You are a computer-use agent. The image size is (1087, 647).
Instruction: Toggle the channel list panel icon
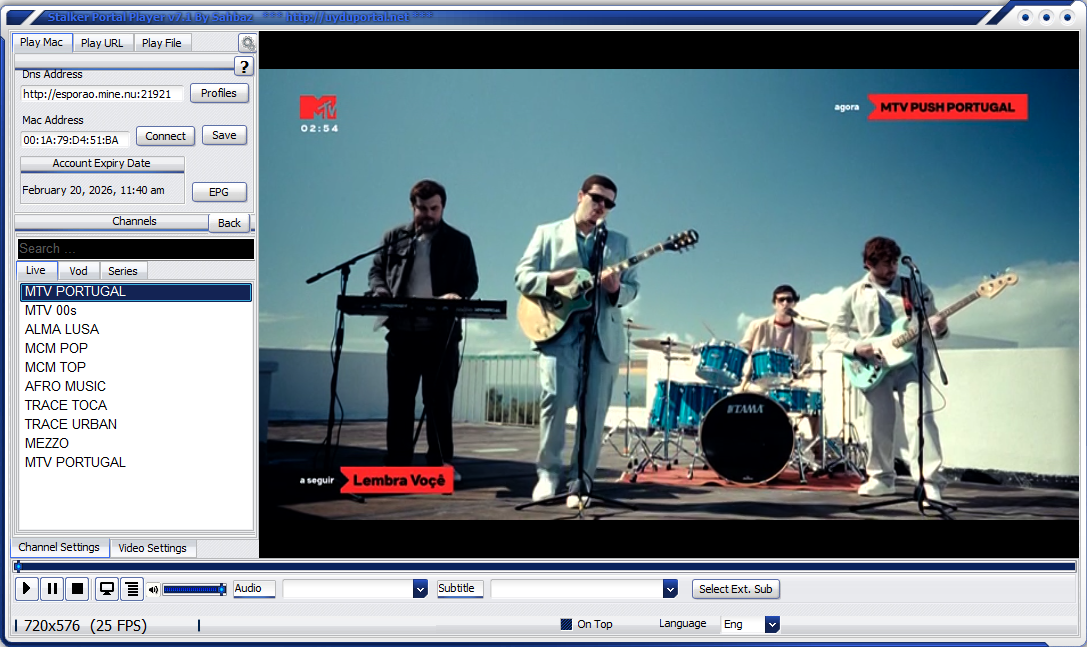pos(132,589)
